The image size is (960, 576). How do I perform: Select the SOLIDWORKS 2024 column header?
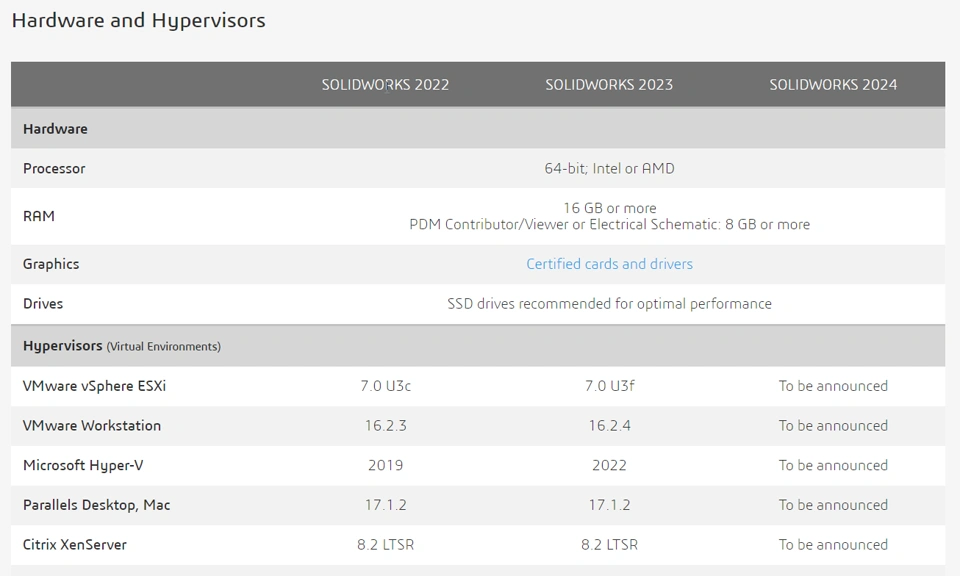(833, 84)
